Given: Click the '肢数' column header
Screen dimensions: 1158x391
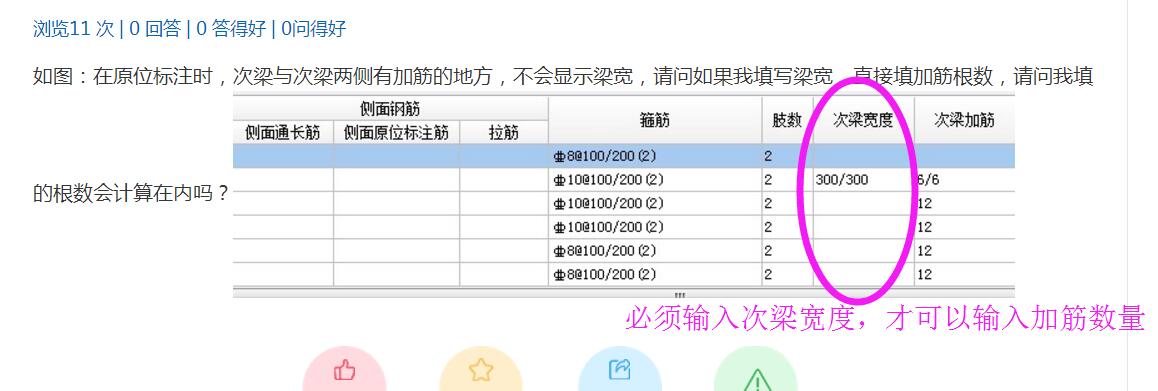Looking at the screenshot, I should 787,120.
